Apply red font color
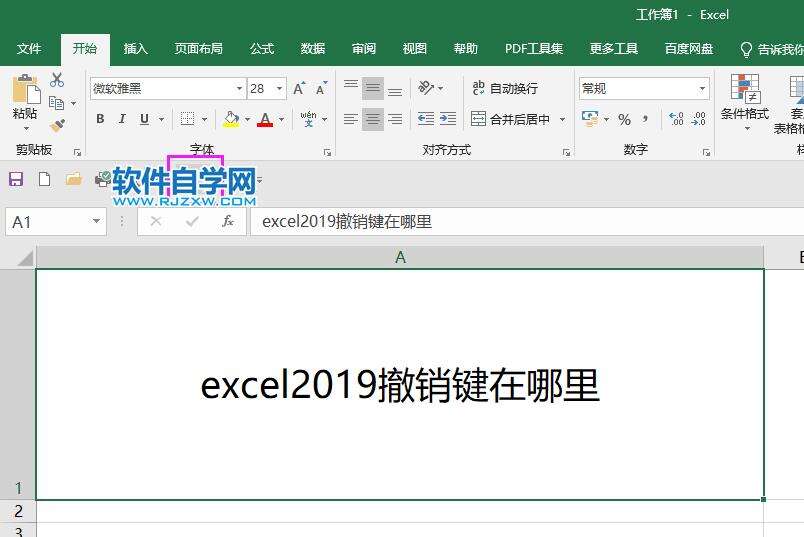Viewport: 804px width, 537px height. point(265,119)
